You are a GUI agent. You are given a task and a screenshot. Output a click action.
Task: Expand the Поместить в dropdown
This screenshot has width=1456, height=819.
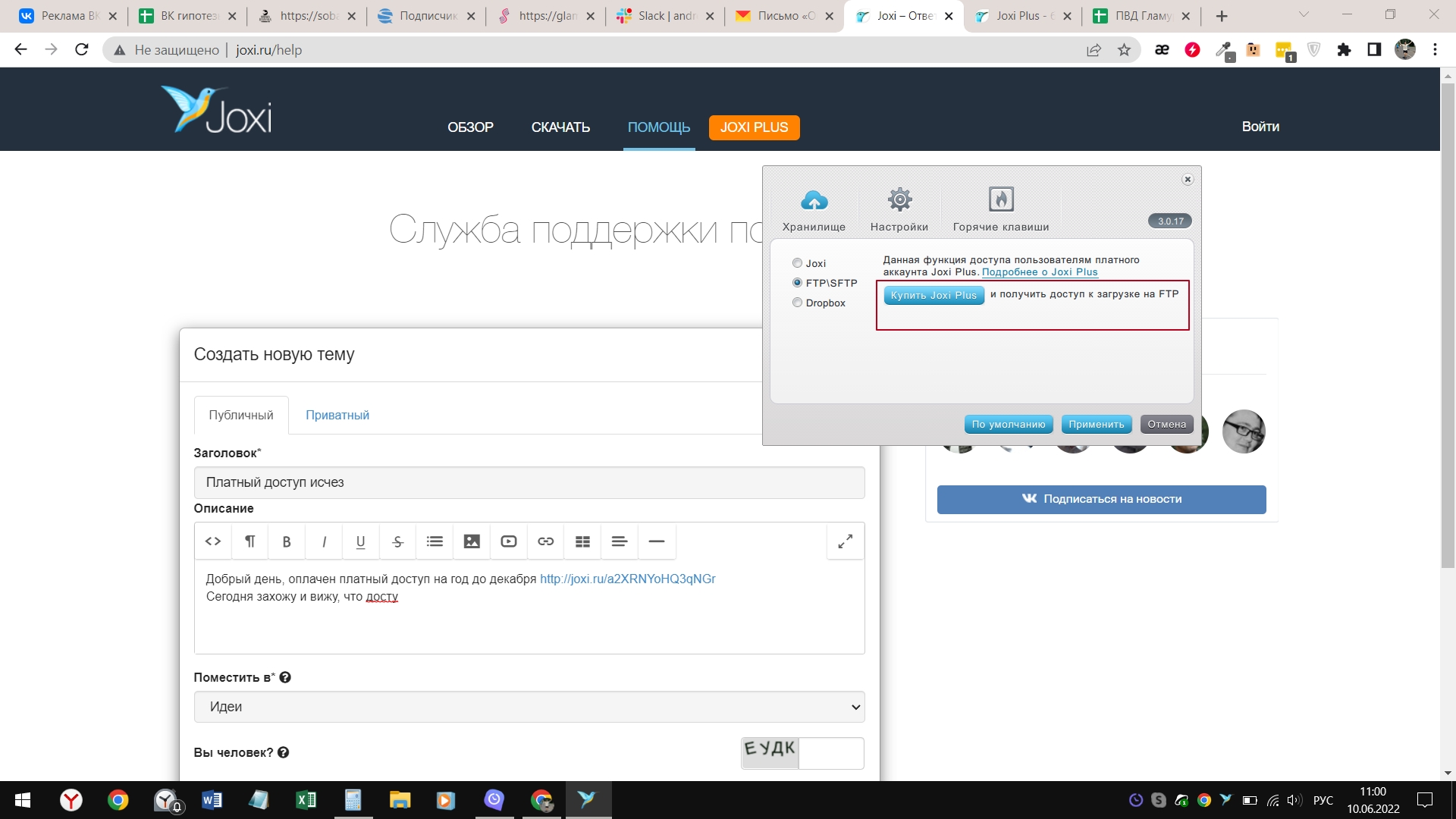[x=529, y=707]
